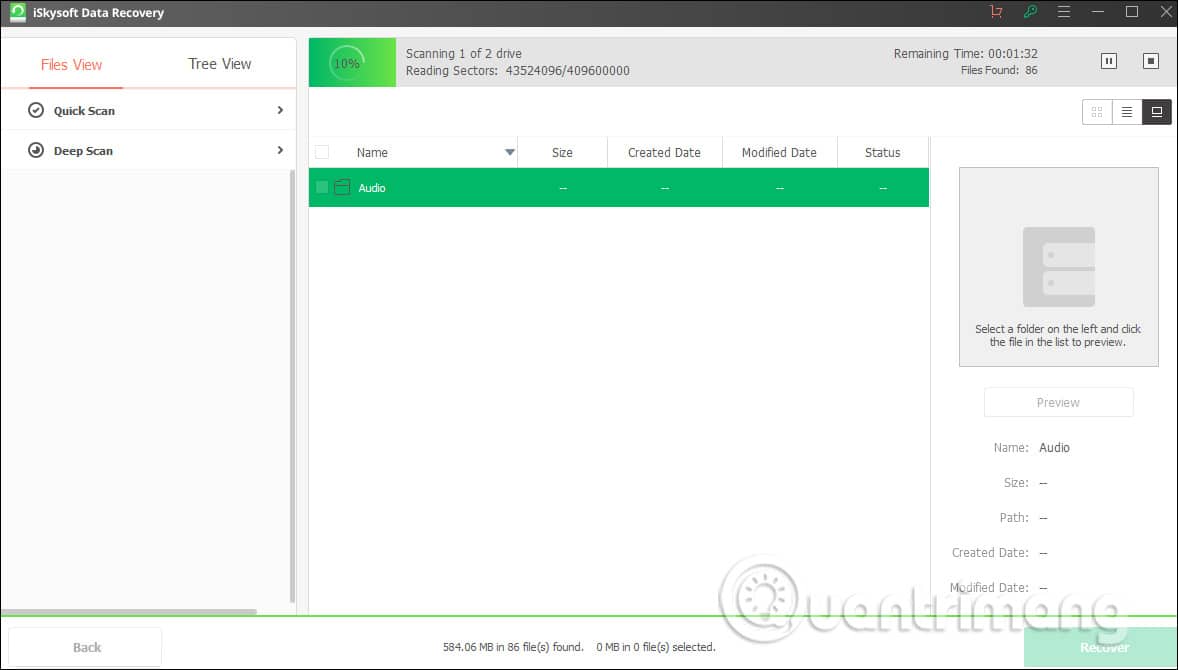This screenshot has height=670, width=1178.
Task: Check the Audio folder checkbox
Action: click(322, 188)
